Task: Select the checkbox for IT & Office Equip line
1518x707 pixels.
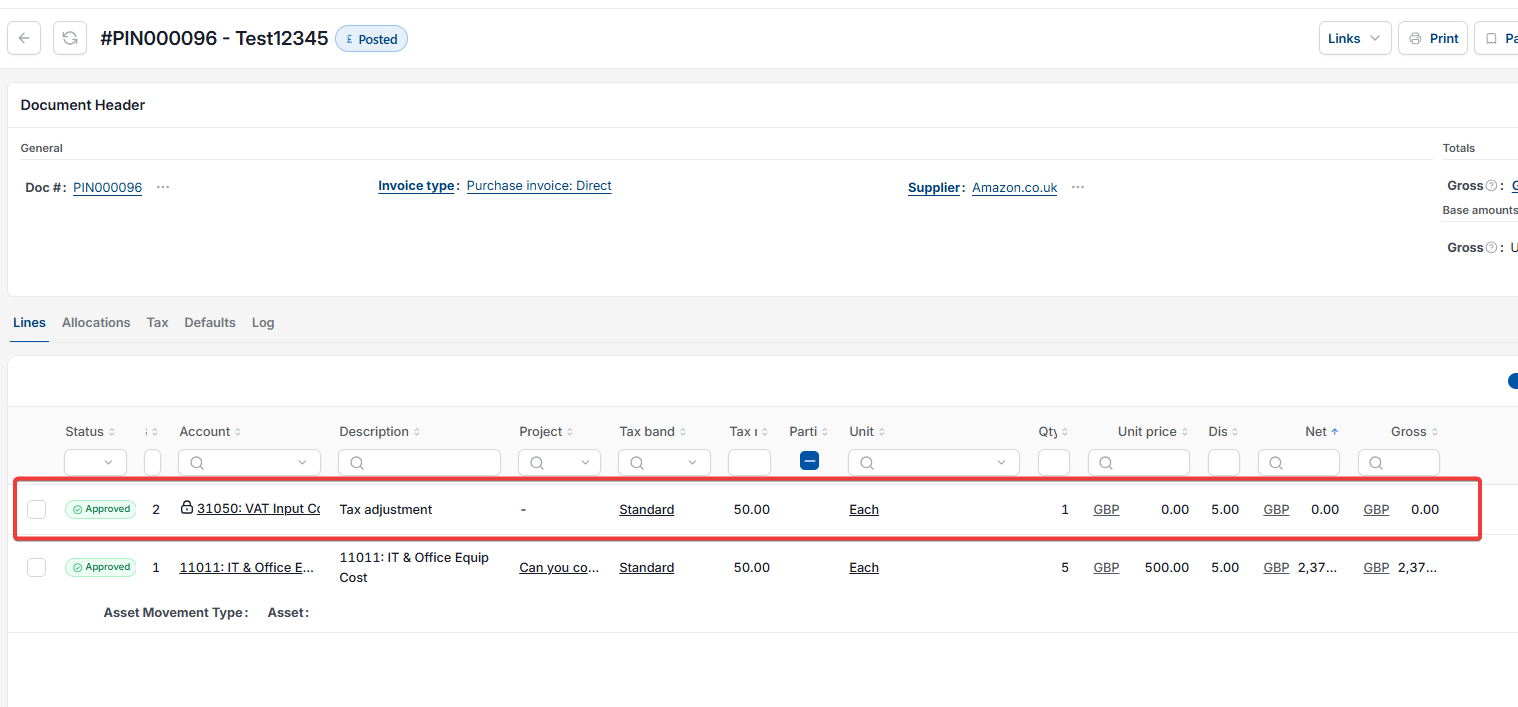Action: click(37, 567)
